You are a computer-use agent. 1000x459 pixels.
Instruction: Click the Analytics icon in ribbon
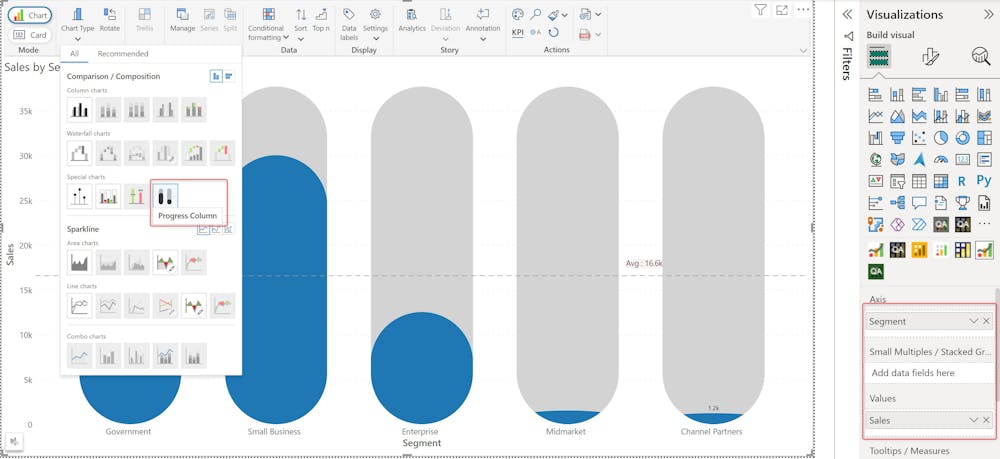[x=411, y=20]
